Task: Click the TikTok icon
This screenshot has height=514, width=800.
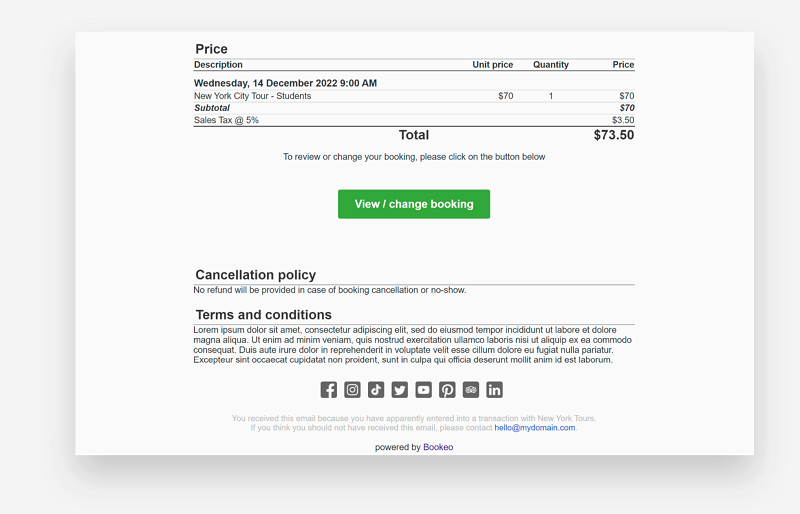Action: (x=376, y=390)
